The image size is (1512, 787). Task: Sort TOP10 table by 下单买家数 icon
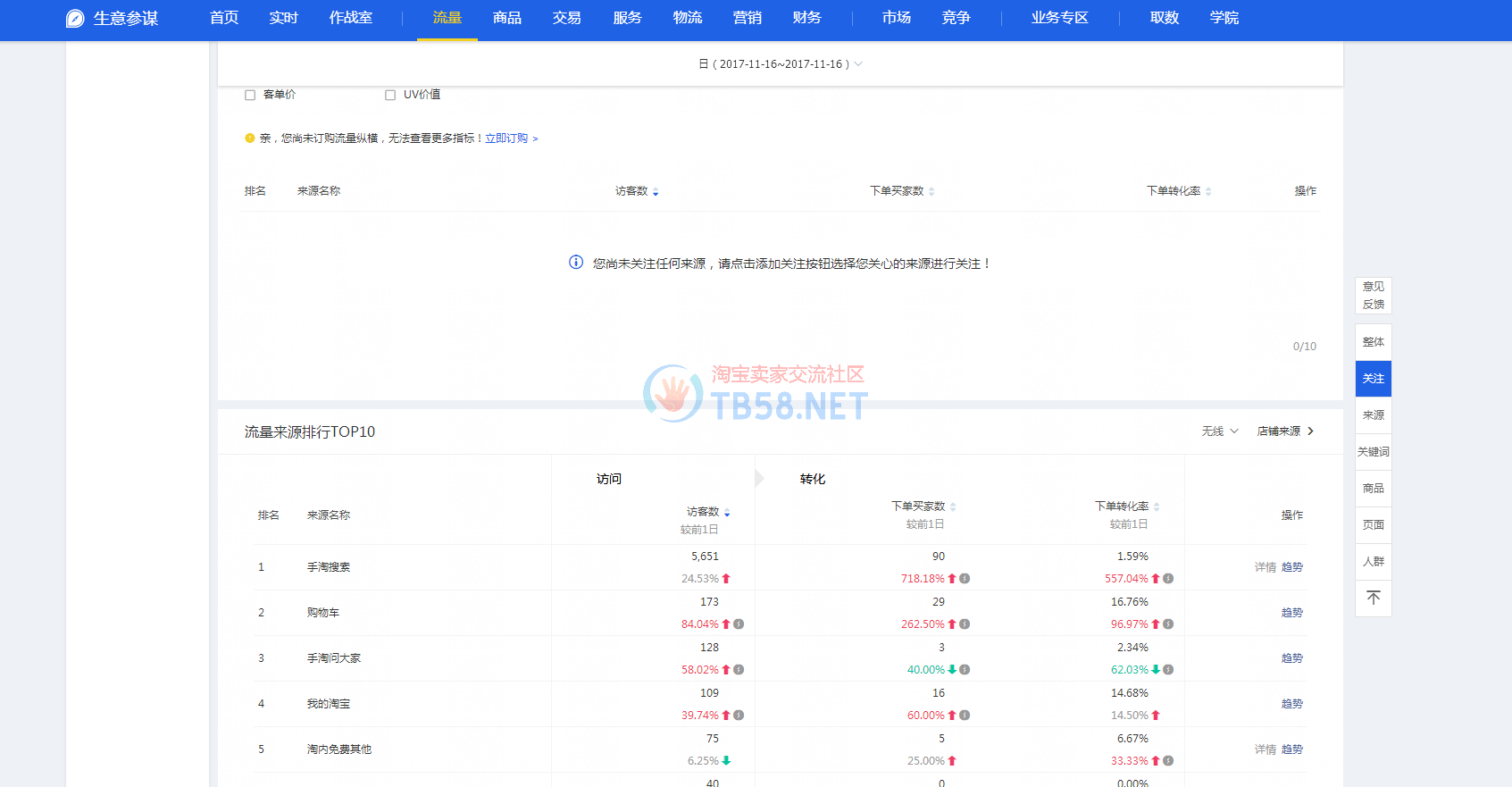coord(953,507)
